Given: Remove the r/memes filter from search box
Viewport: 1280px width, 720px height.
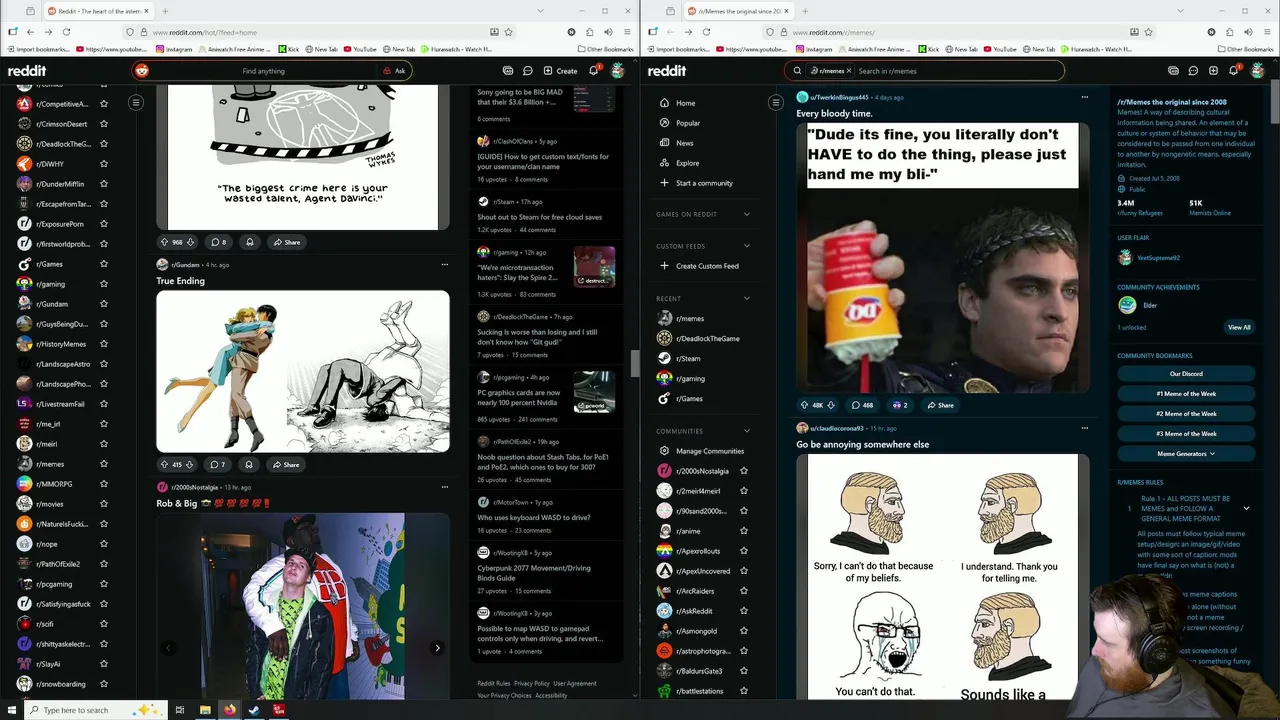Looking at the screenshot, I should (x=851, y=71).
